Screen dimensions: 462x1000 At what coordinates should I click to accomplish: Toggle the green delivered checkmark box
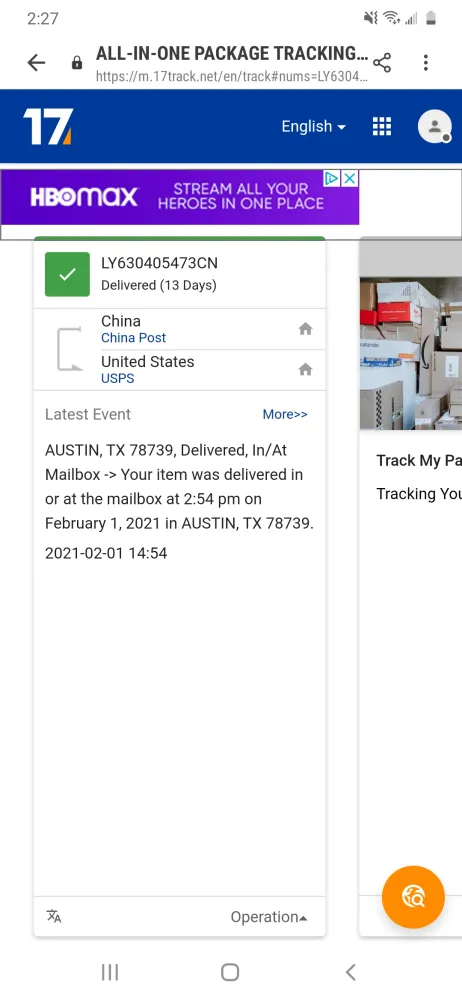[67, 274]
